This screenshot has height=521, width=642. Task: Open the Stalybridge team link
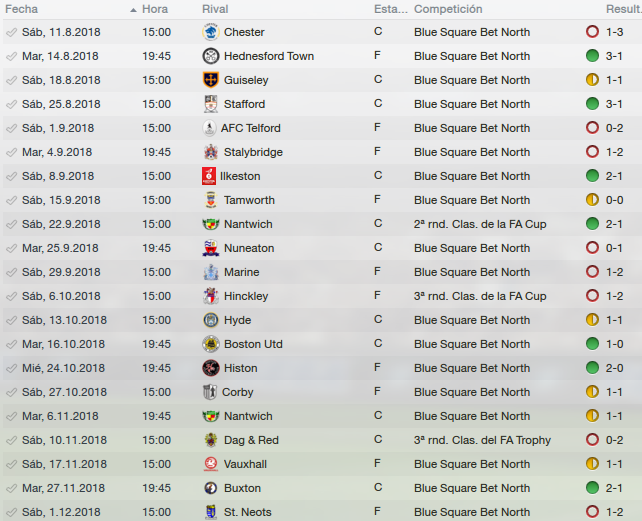tap(253, 152)
